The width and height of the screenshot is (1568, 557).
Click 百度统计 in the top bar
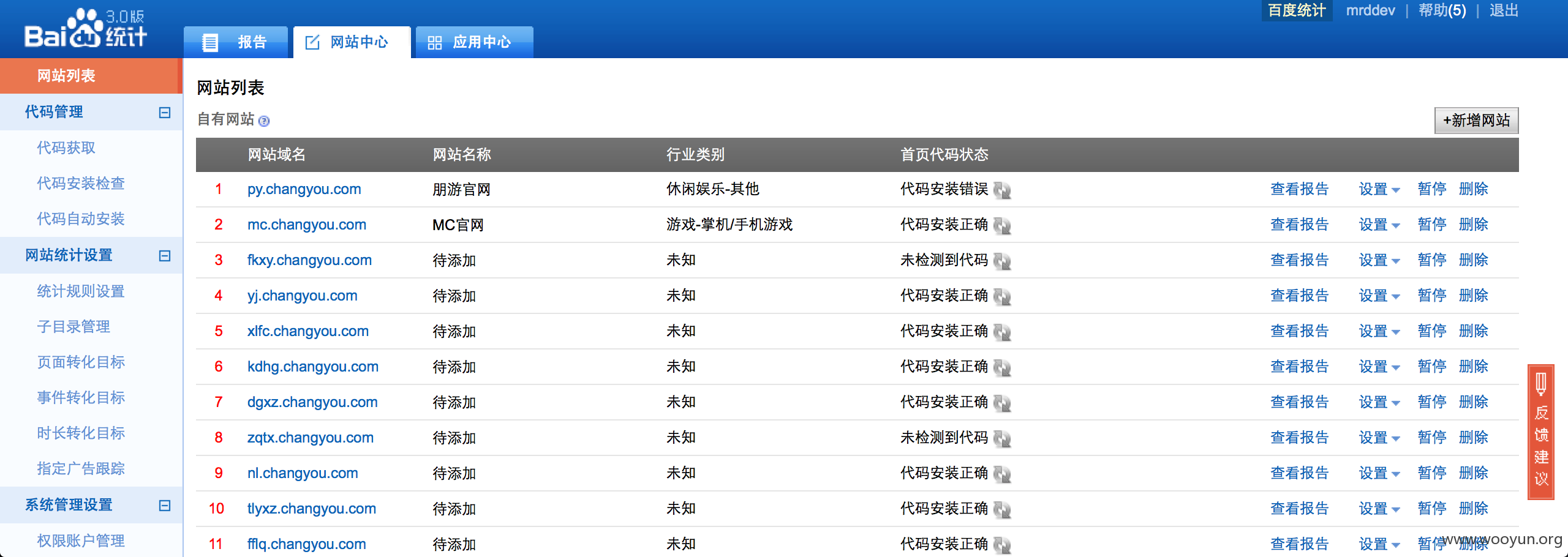1297,10
